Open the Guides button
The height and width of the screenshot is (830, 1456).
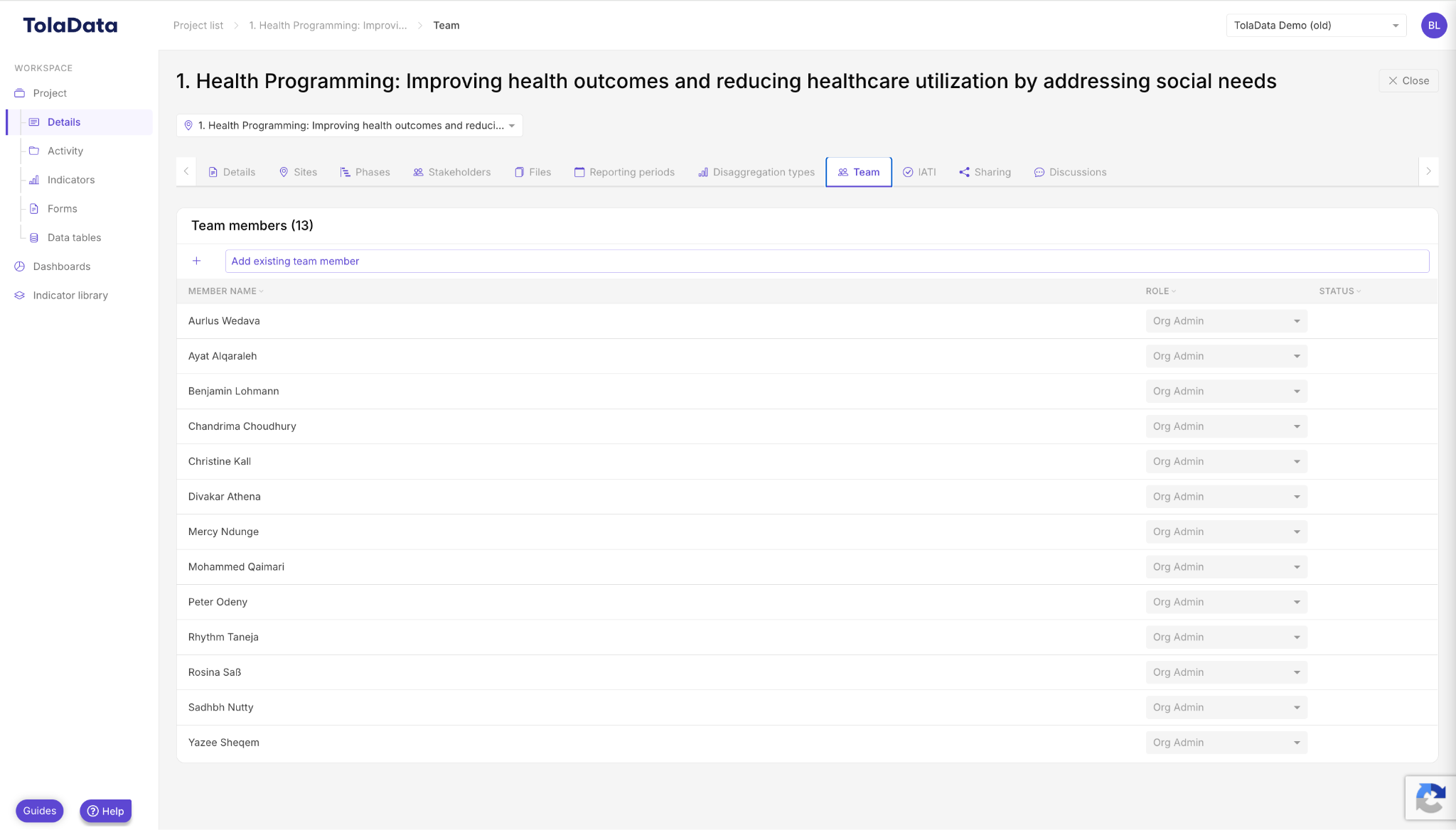click(40, 811)
